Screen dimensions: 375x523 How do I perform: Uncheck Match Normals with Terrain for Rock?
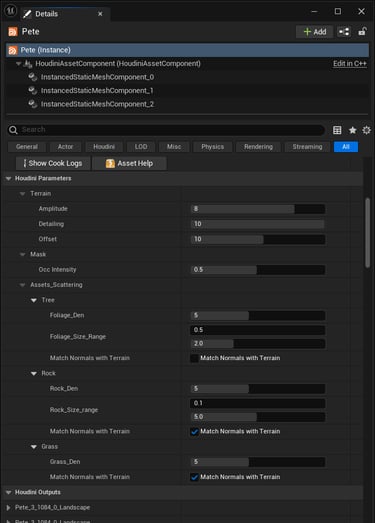click(x=194, y=432)
